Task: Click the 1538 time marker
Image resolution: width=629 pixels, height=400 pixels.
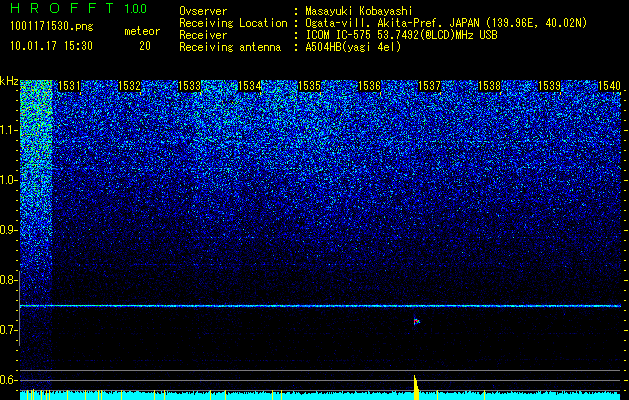Action: click(489, 86)
